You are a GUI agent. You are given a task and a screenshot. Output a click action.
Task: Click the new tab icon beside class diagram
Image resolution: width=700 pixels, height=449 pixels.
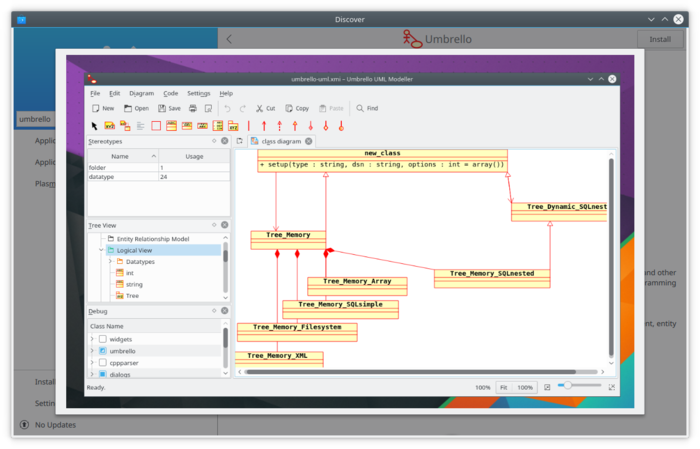click(240, 141)
